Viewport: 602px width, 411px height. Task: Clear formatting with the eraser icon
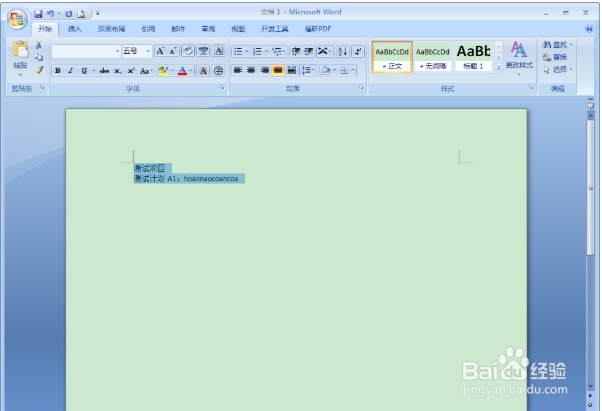click(x=188, y=51)
